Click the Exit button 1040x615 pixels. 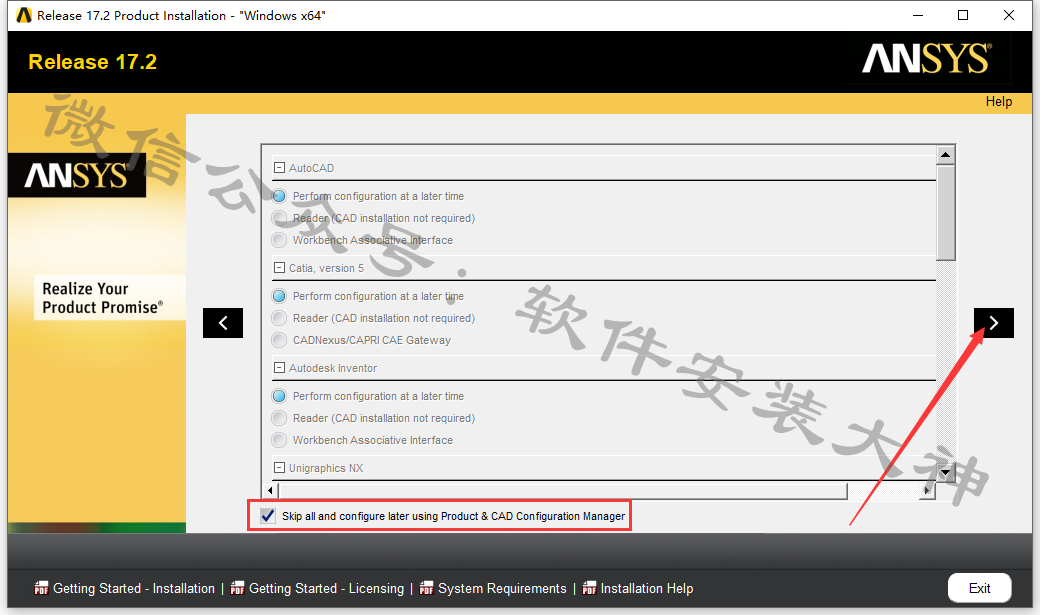tap(980, 588)
